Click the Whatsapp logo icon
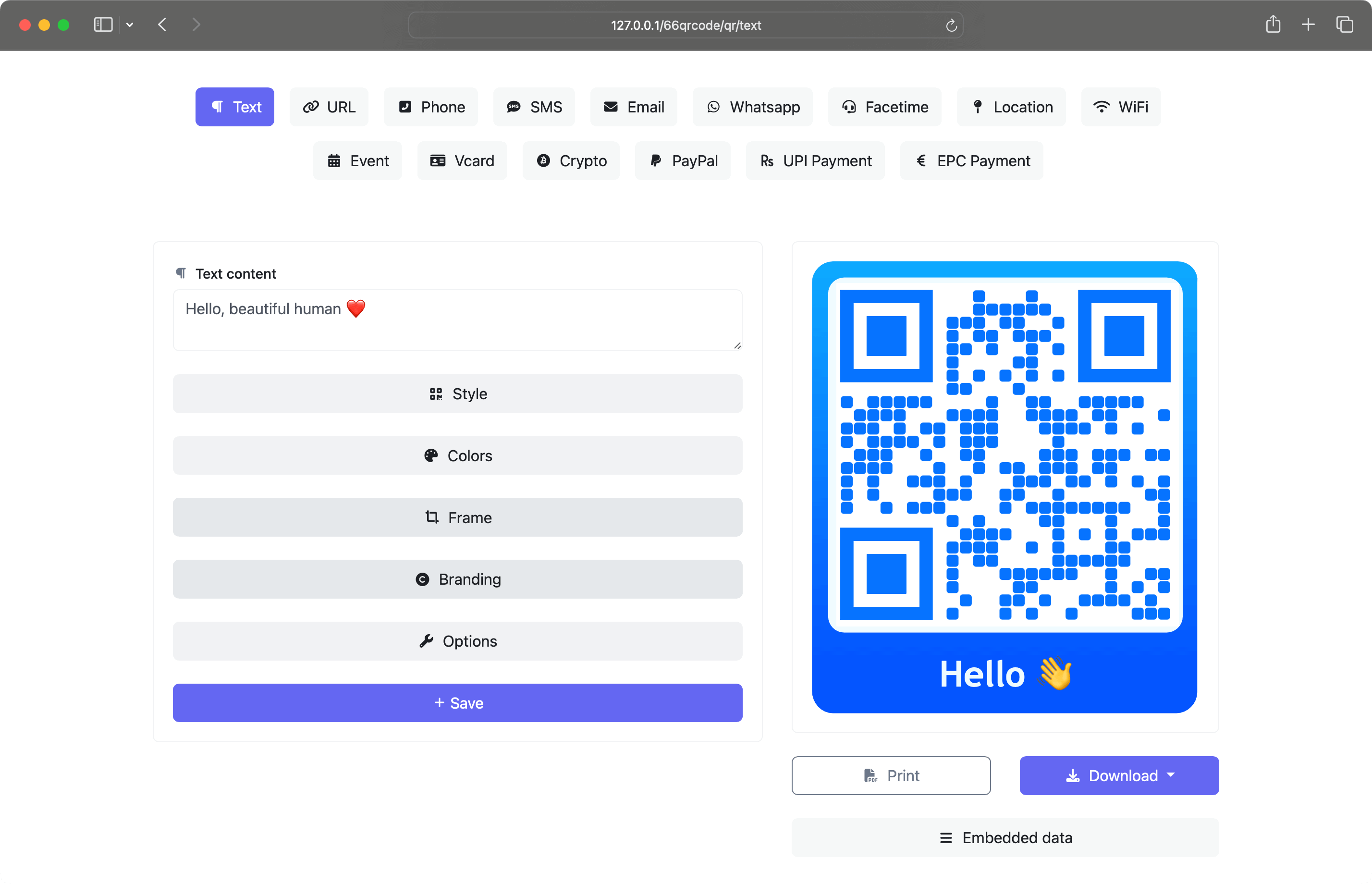Viewport: 1372px width, 884px height. point(713,107)
